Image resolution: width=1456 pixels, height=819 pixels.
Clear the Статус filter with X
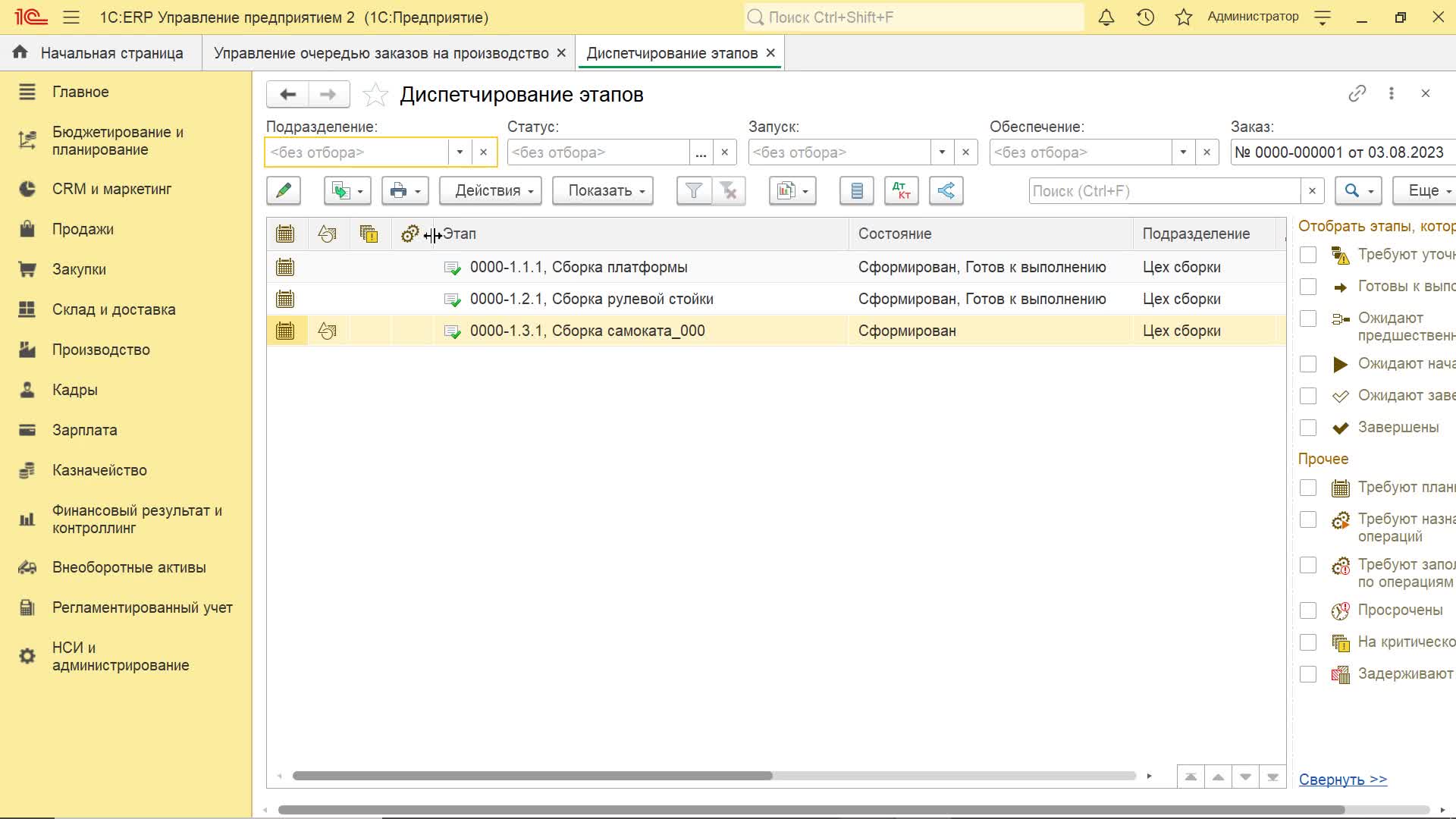(724, 152)
